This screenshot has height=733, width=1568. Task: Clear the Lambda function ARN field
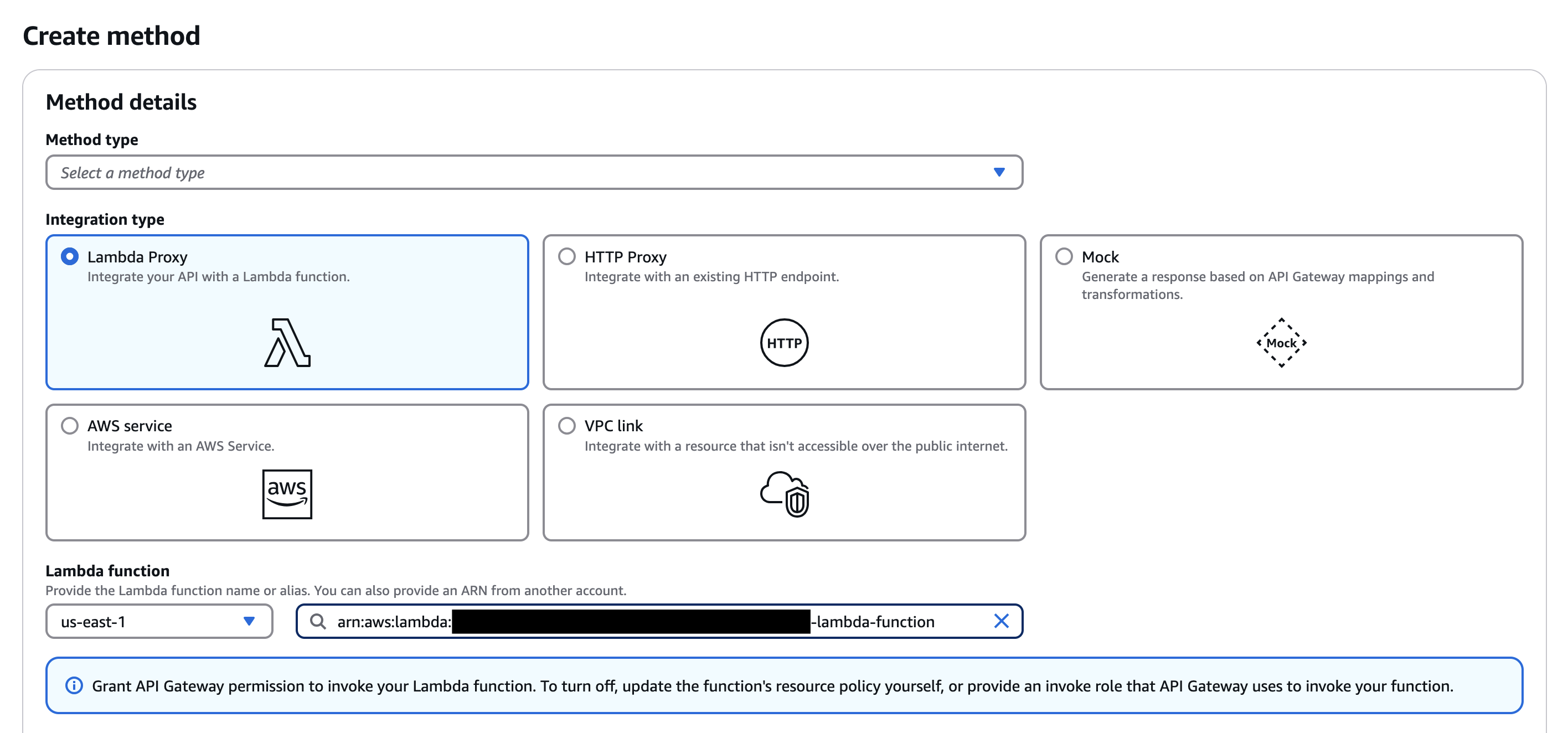click(x=1001, y=621)
